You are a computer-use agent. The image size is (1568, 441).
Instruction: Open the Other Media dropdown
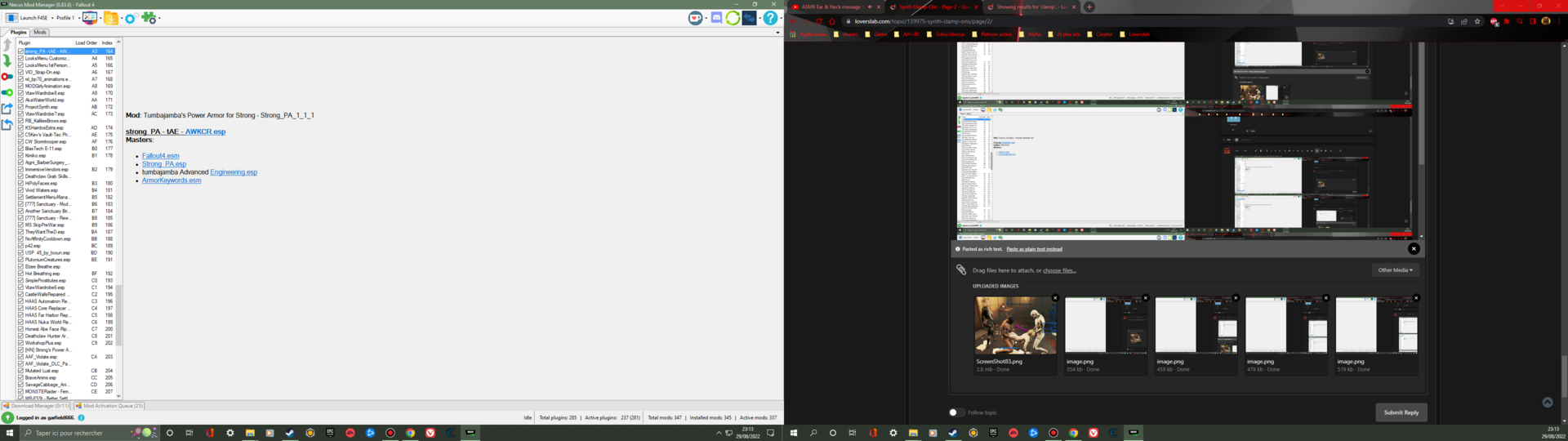pos(1395,269)
